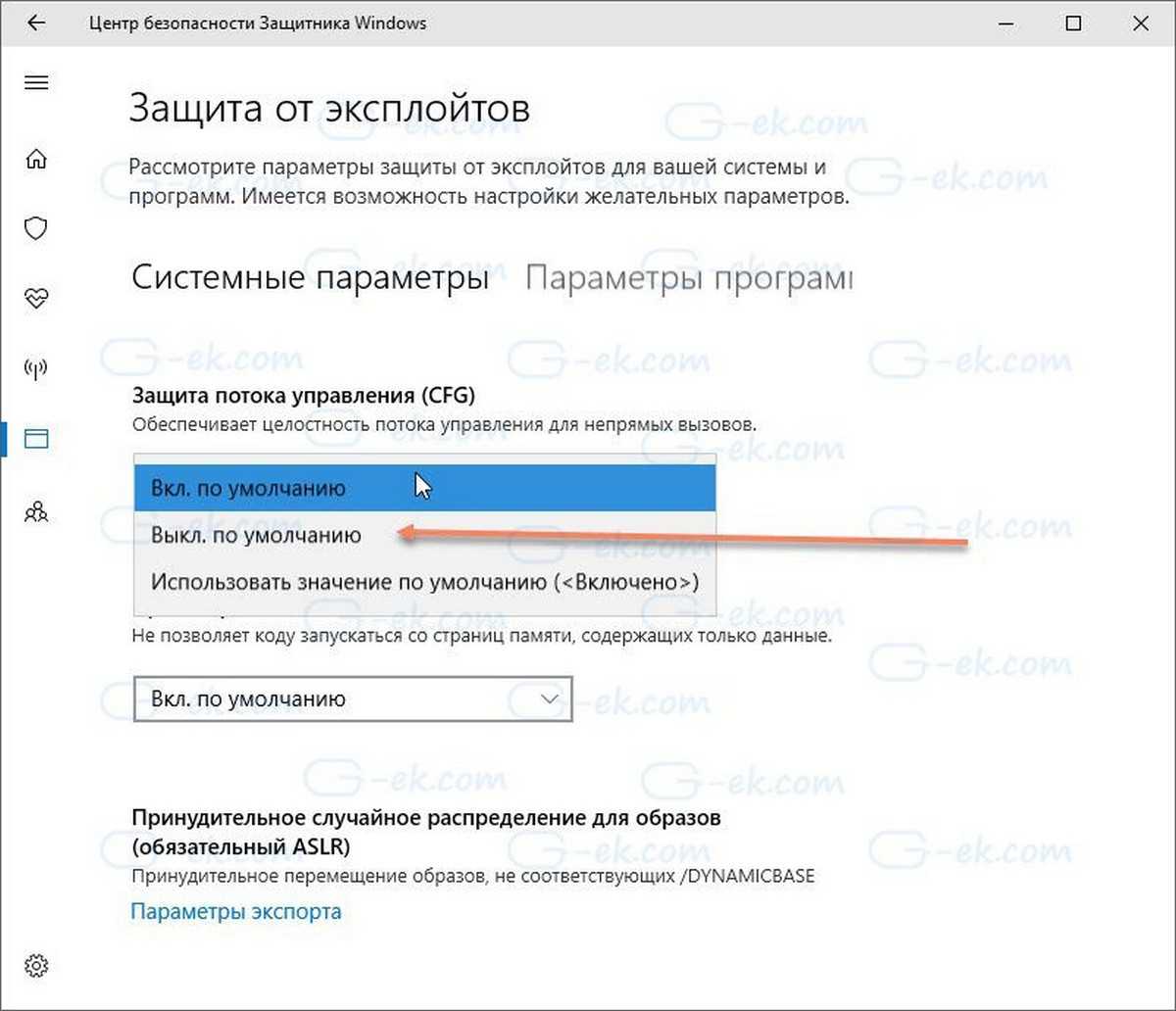Select app and browser control icon
The height and width of the screenshot is (1011, 1176).
click(x=36, y=439)
